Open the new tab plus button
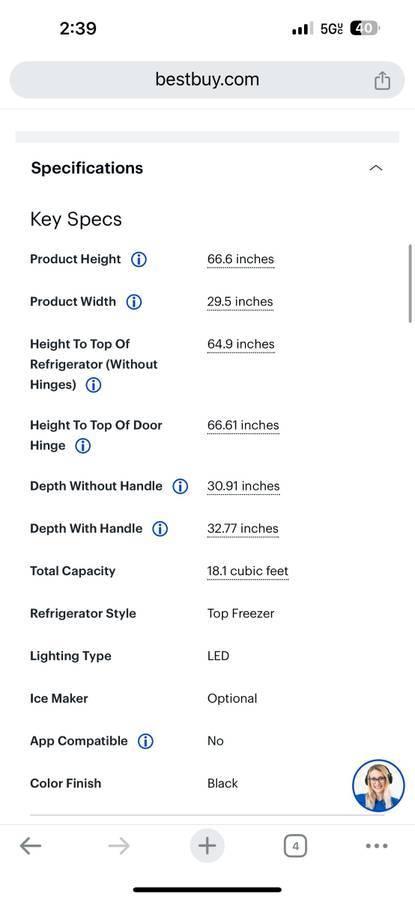Viewport: 415px width, 900px height. 207,845
